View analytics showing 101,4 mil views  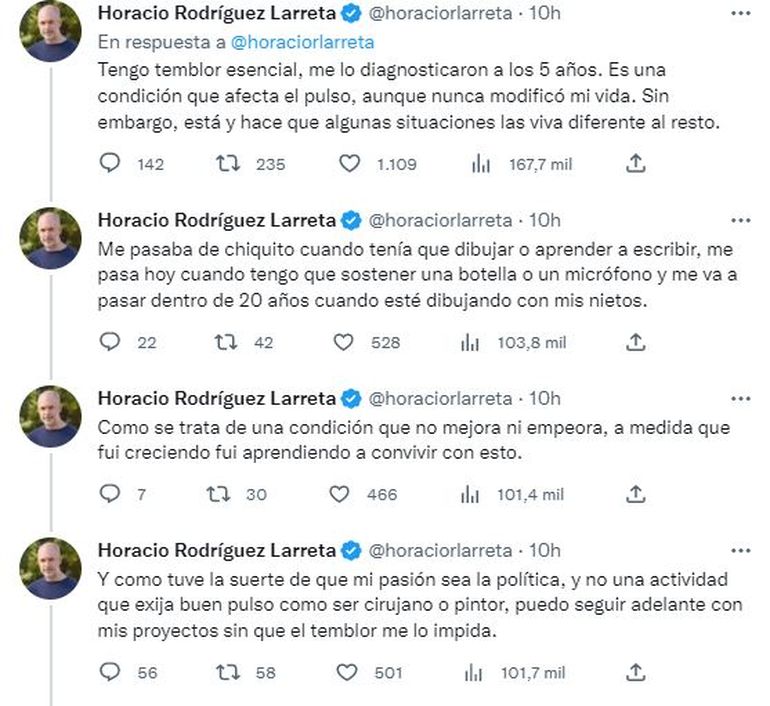[x=470, y=493]
